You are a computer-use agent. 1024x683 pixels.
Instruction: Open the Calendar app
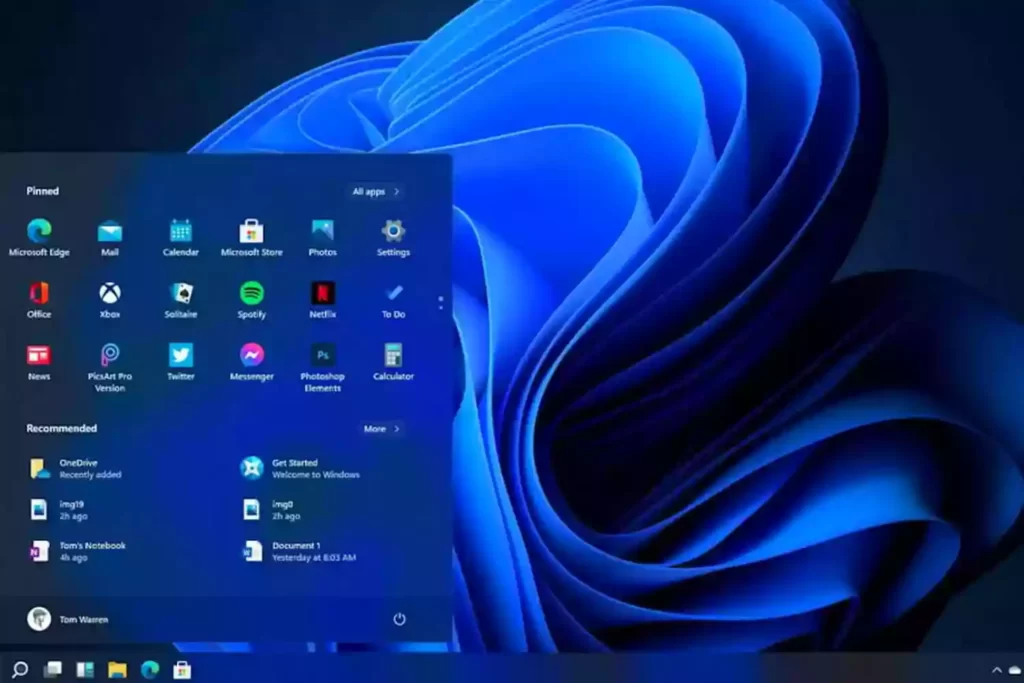(x=181, y=238)
